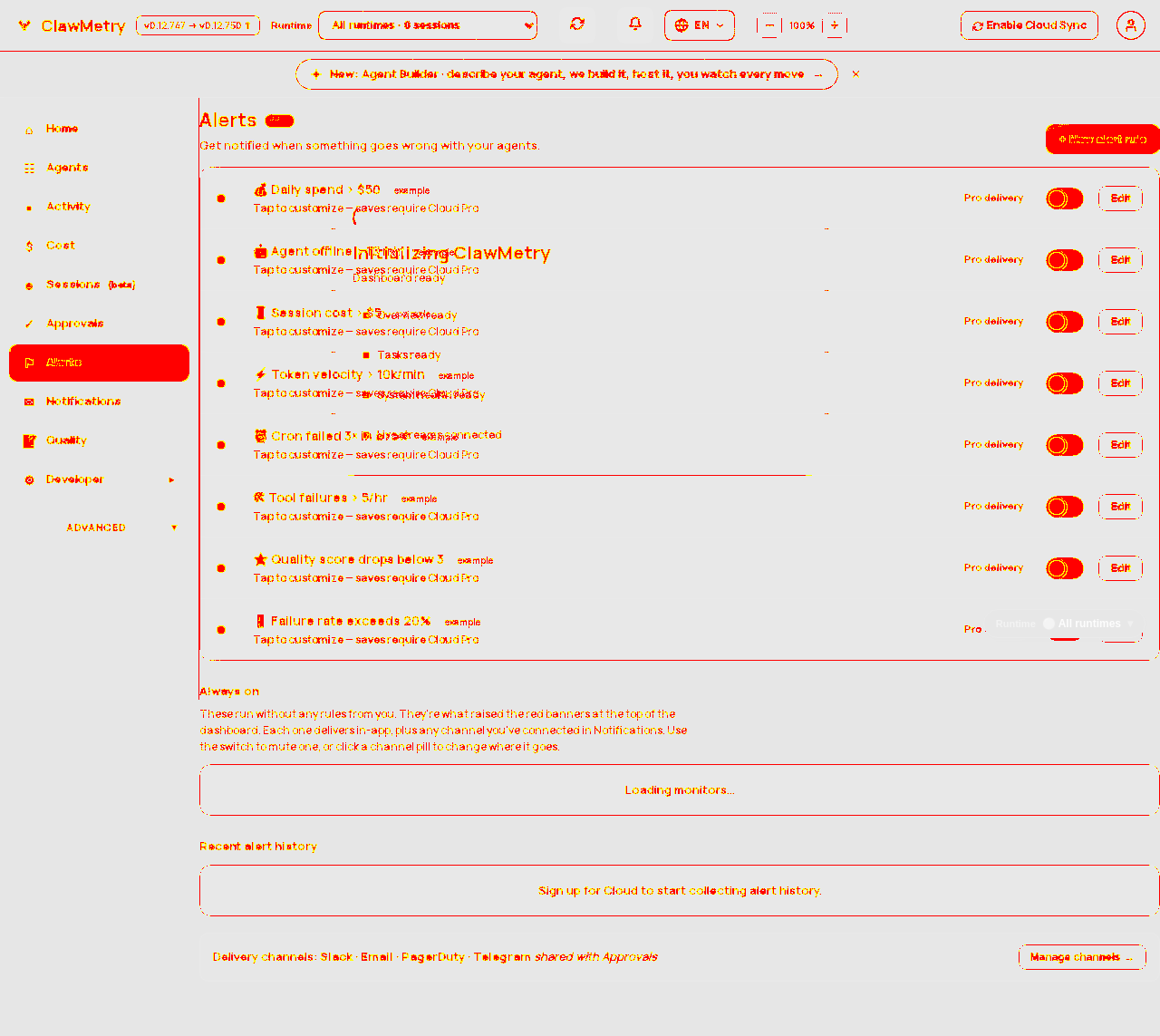Decrease zoom with the minus button
The width and height of the screenshot is (1160, 1036).
point(769,25)
